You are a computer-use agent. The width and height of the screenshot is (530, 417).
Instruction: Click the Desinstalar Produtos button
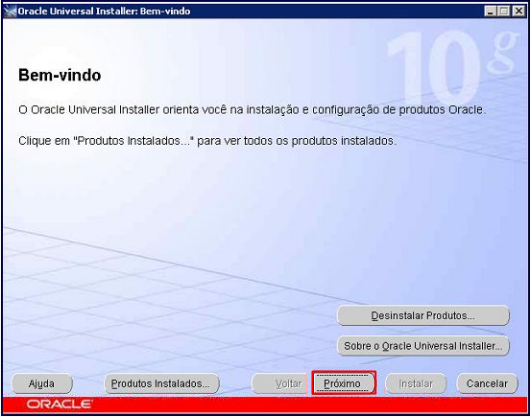[423, 316]
